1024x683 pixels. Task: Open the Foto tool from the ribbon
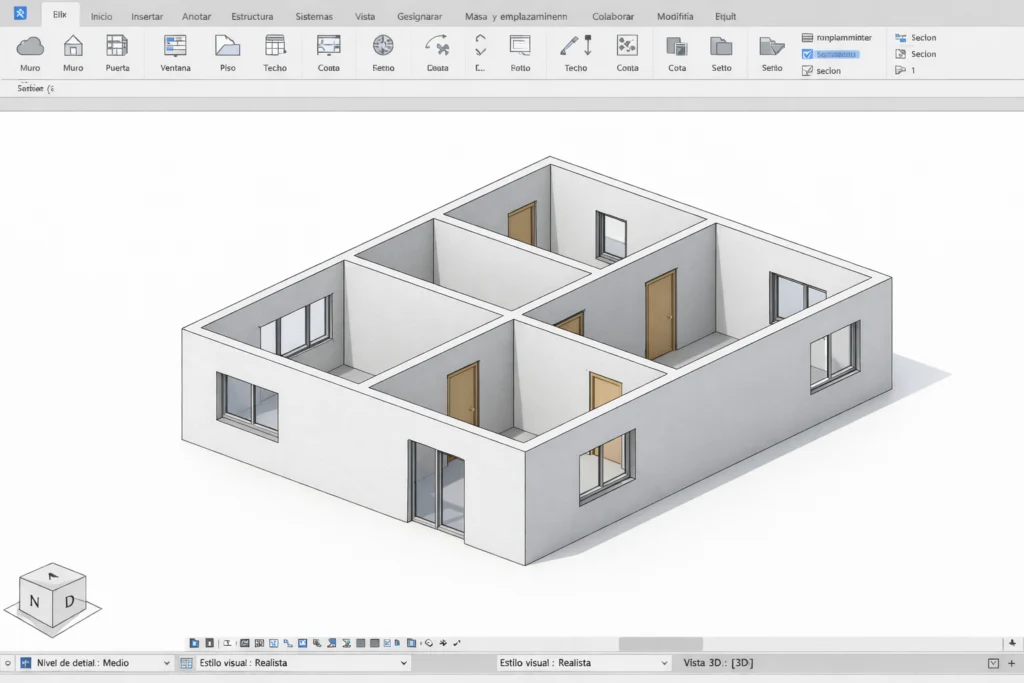tap(520, 52)
